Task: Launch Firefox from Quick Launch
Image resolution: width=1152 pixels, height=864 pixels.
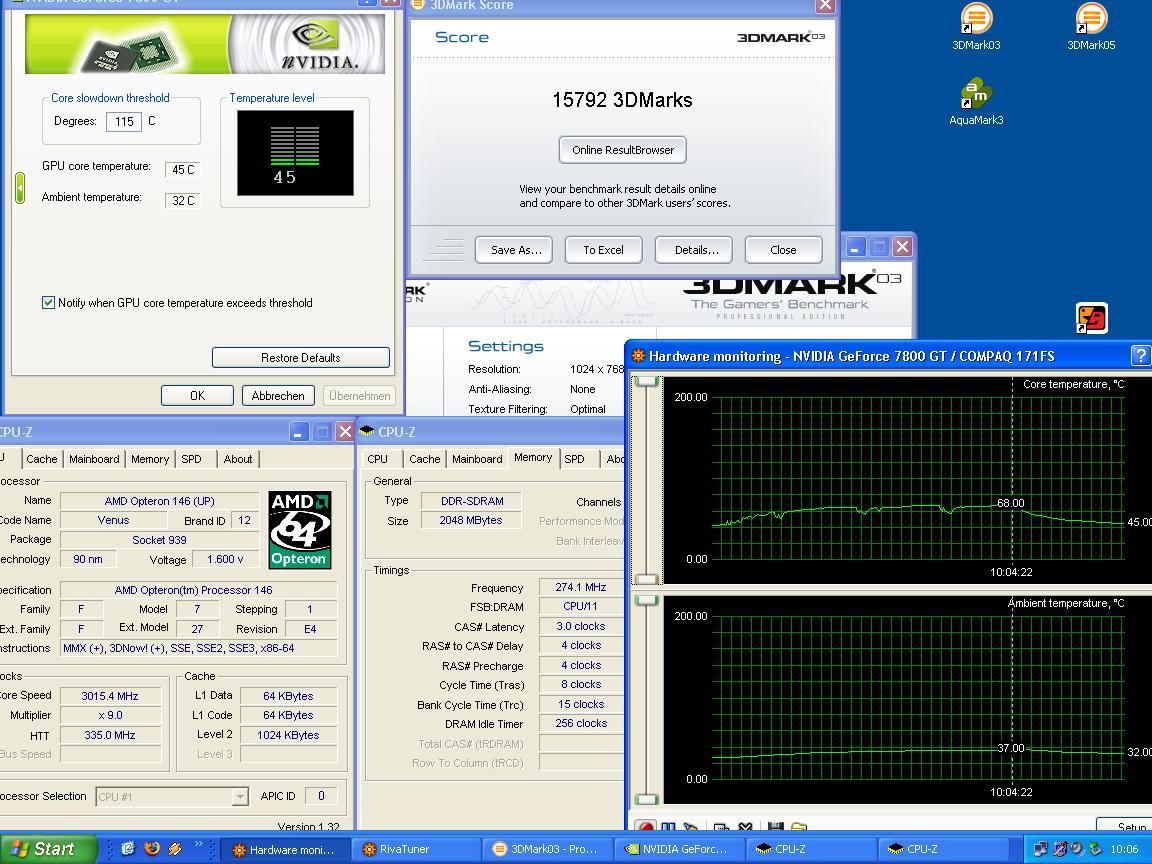Action: tap(152, 849)
